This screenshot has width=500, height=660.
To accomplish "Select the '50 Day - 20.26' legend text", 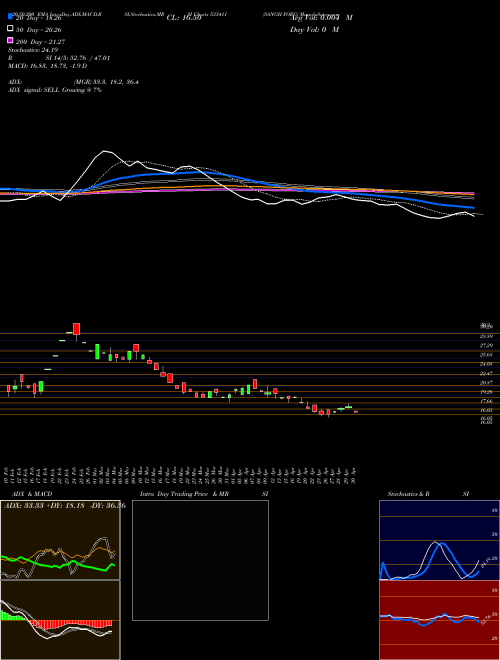I will click(39, 30).
